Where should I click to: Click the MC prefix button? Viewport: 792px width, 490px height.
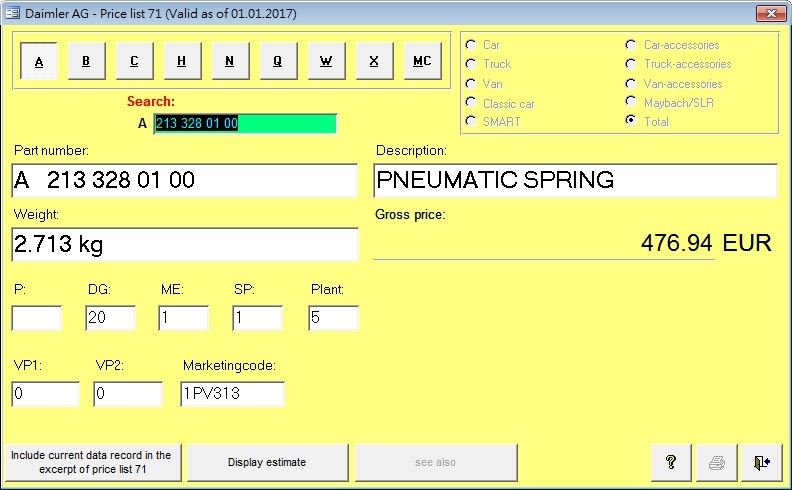click(422, 61)
